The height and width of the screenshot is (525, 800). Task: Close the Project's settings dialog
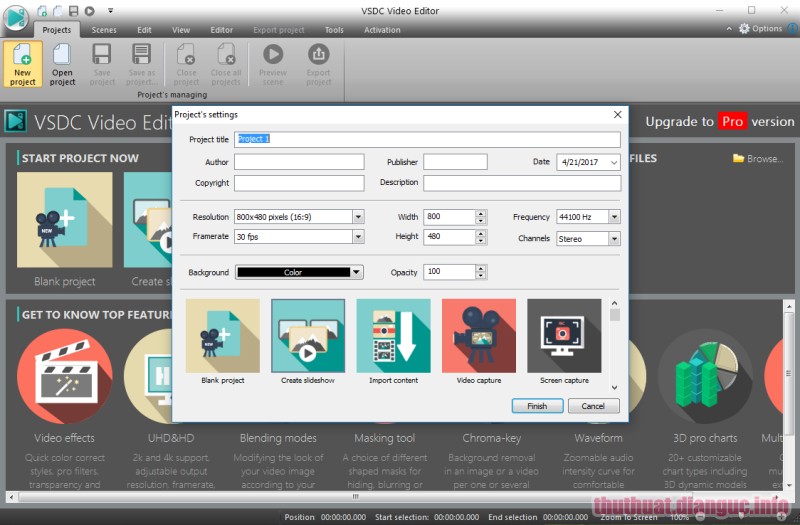click(617, 114)
